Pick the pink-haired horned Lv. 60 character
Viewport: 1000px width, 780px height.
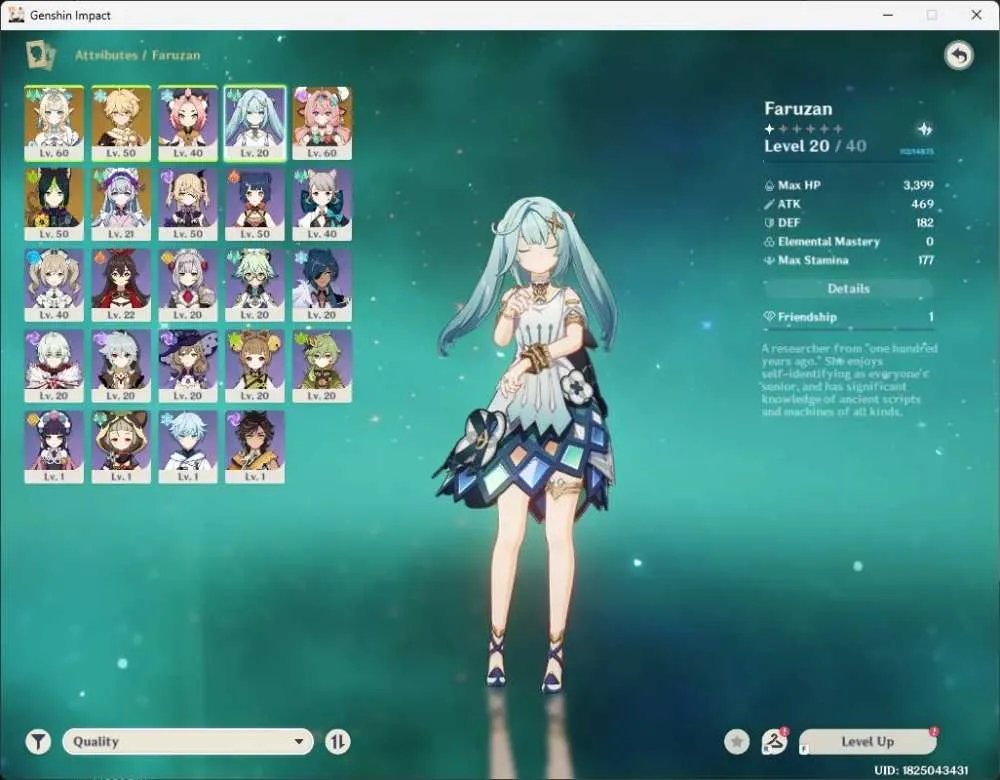[x=322, y=124]
